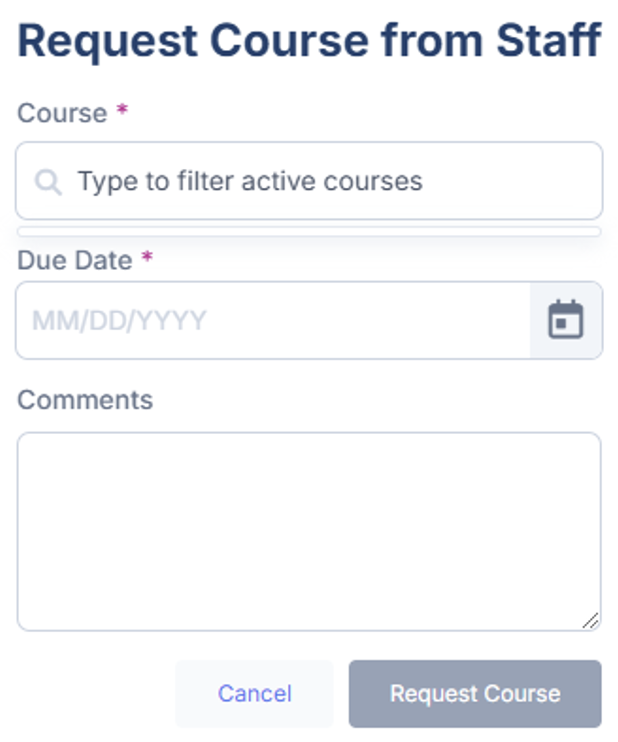The image size is (618, 742).
Task: Click the magnifier search icon in Course field
Action: click(47, 182)
